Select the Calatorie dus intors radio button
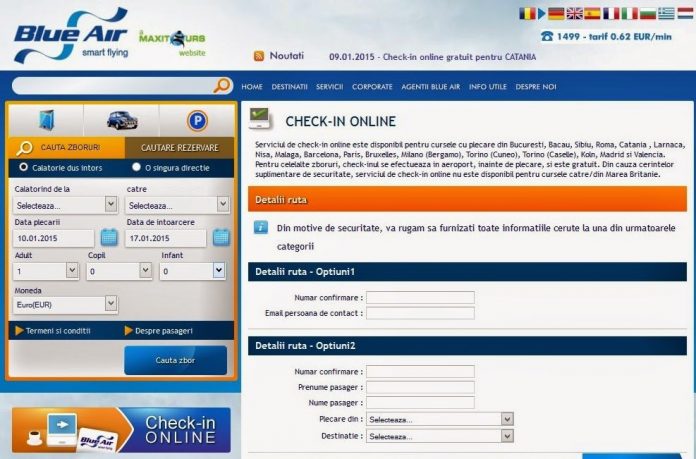This screenshot has height=459, width=696. pos(24,168)
